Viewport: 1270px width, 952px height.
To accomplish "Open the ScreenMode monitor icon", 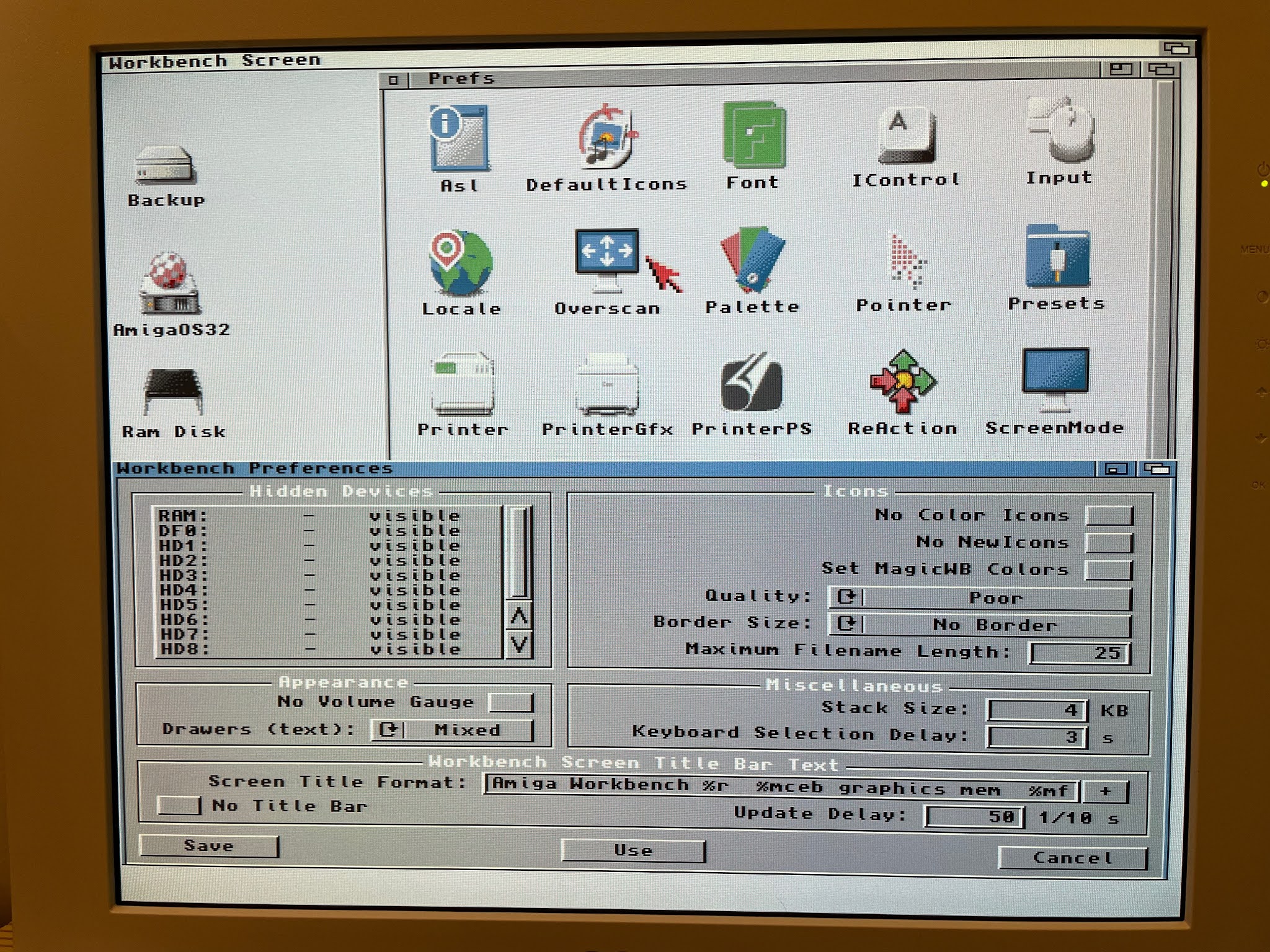I will (x=1055, y=379).
